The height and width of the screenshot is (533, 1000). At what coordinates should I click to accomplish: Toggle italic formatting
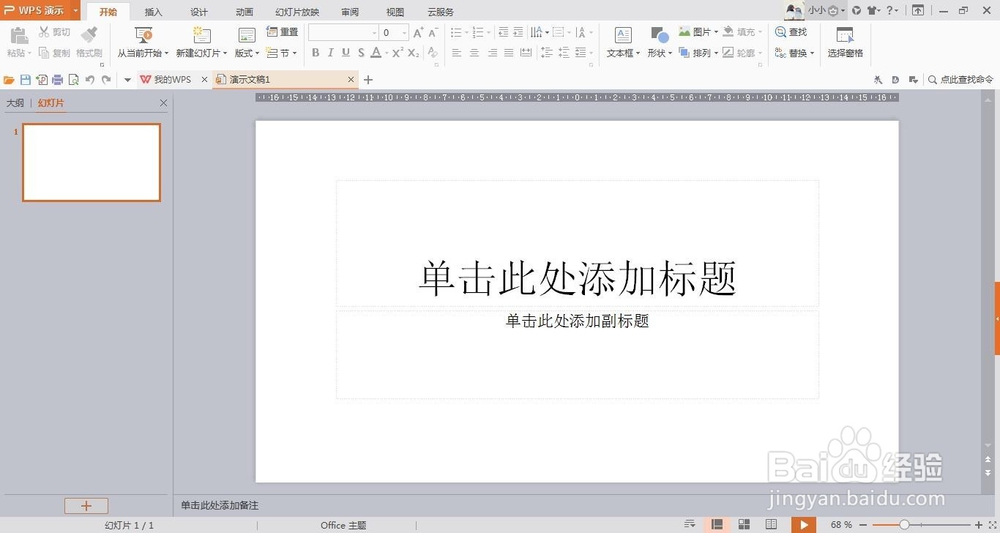pyautogui.click(x=330, y=53)
